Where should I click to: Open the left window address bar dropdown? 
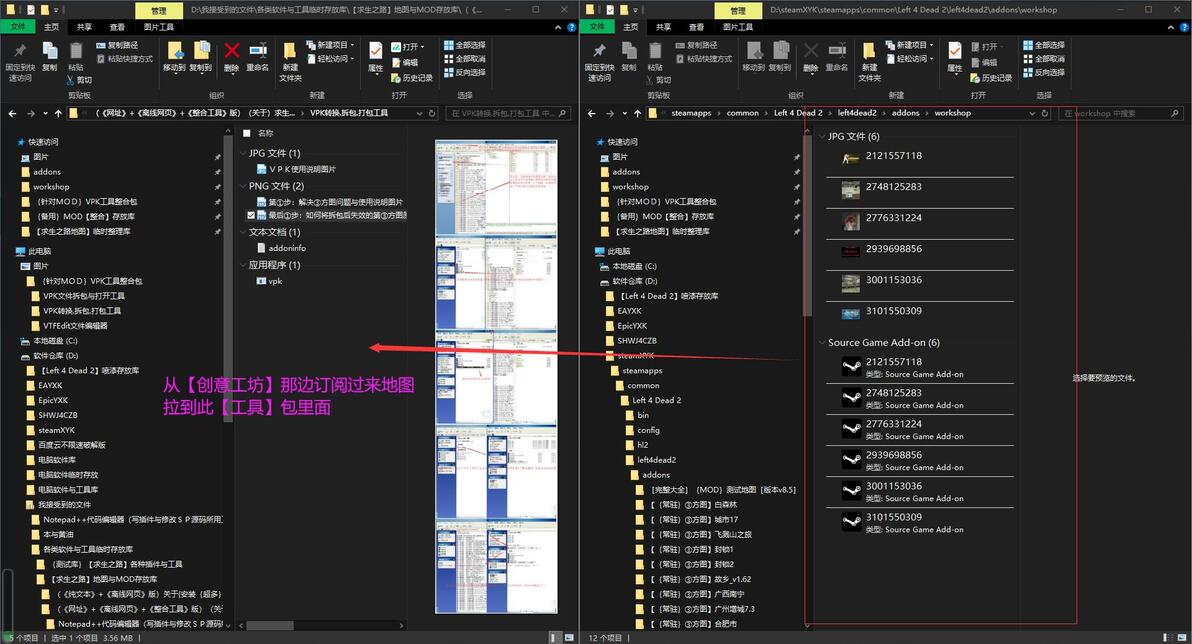[x=420, y=113]
